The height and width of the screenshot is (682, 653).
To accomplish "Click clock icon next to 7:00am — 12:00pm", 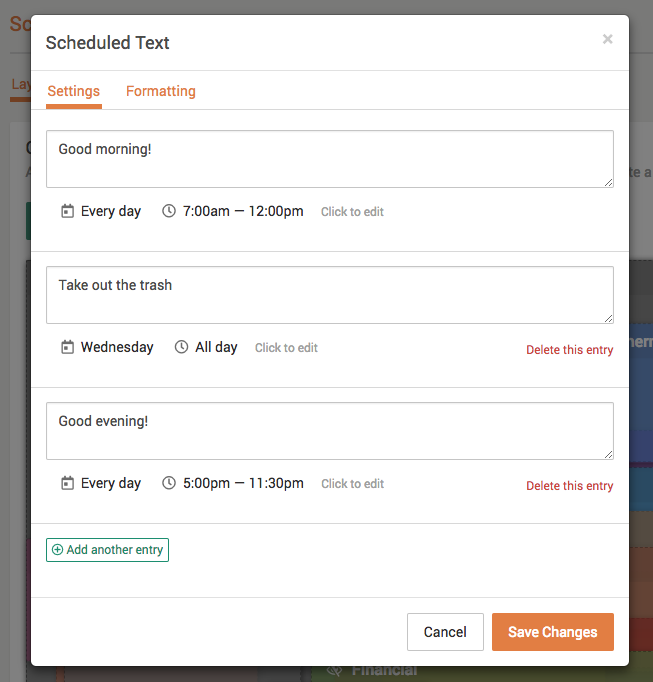I will pyautogui.click(x=169, y=211).
